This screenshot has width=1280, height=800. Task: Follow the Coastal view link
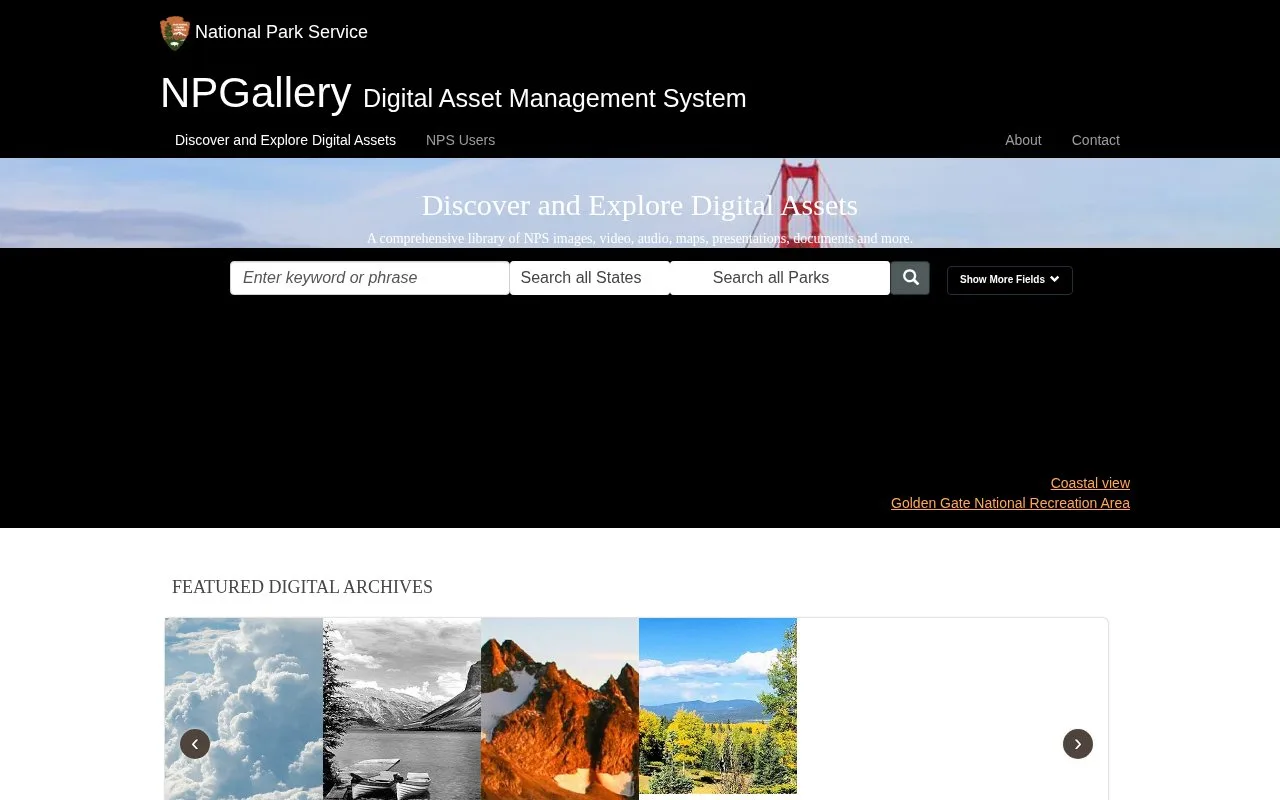pyautogui.click(x=1090, y=483)
